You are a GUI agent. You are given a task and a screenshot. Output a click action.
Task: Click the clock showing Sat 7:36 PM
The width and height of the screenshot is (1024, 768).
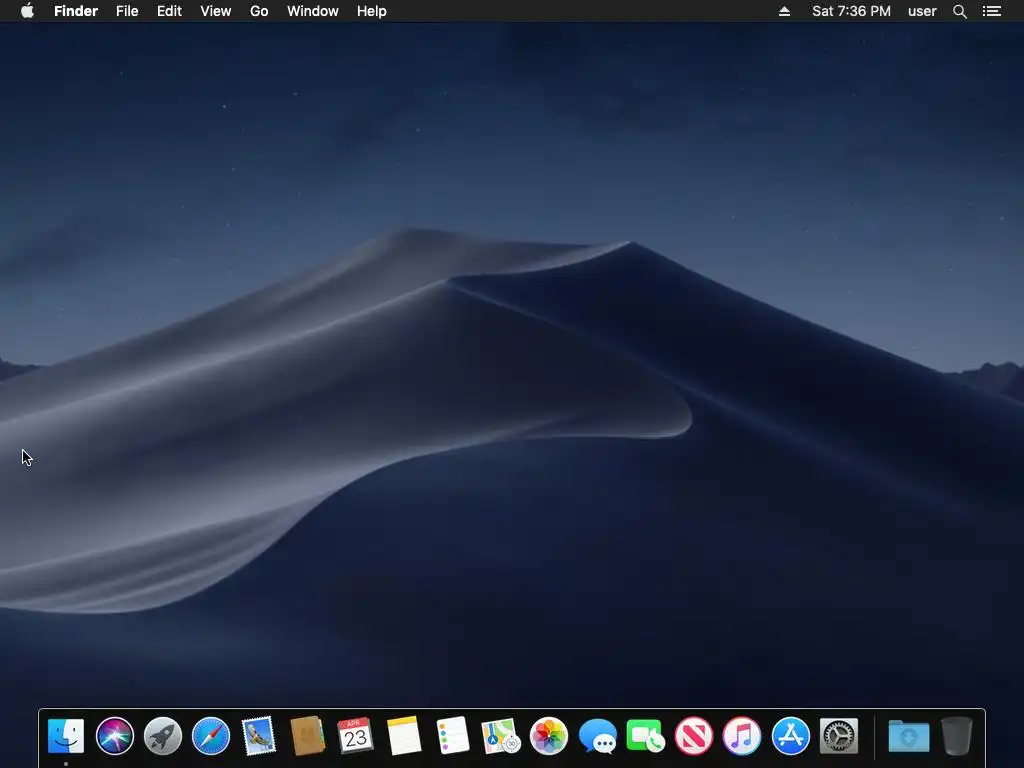[851, 11]
